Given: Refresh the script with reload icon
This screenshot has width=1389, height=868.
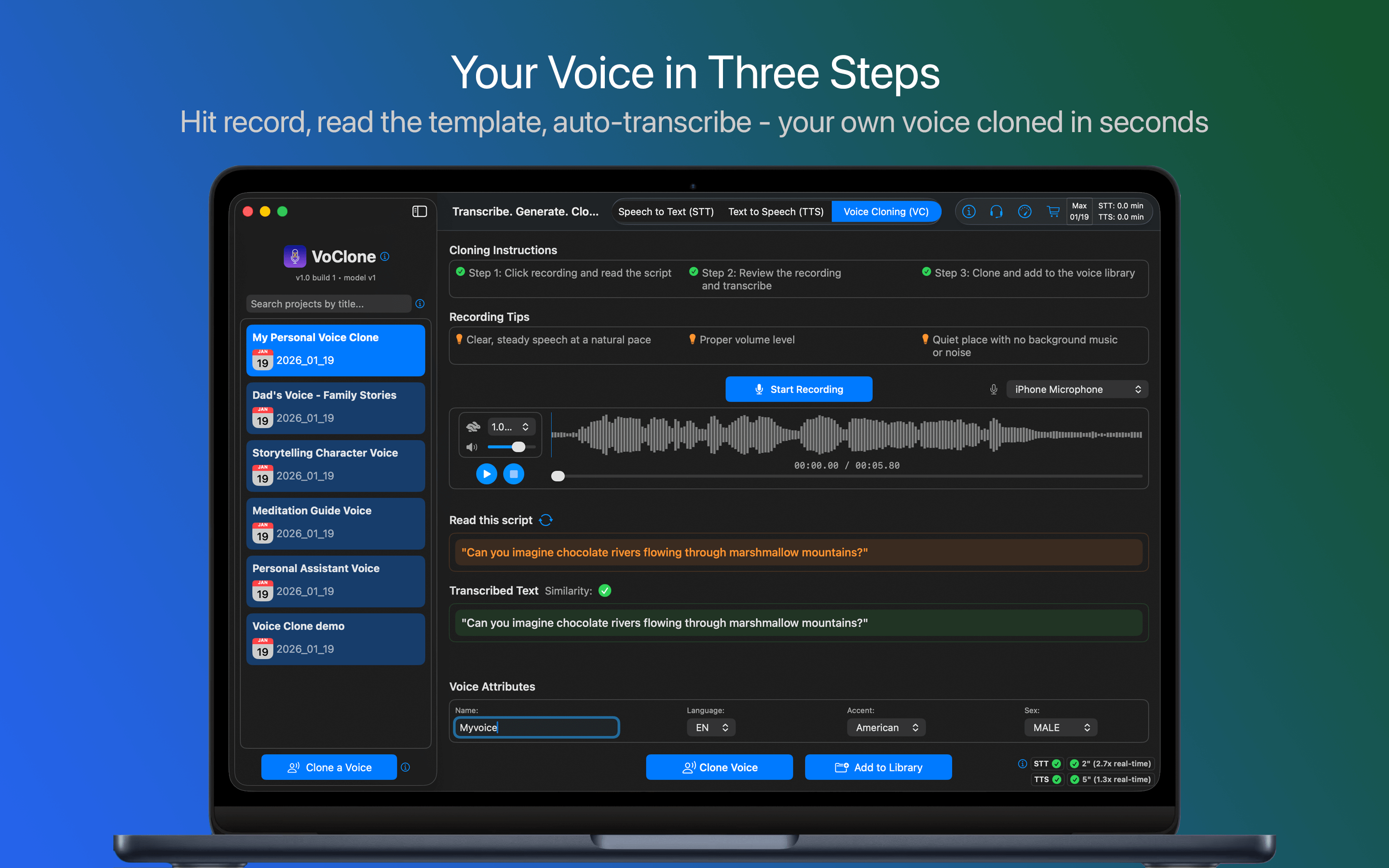Looking at the screenshot, I should point(546,520).
